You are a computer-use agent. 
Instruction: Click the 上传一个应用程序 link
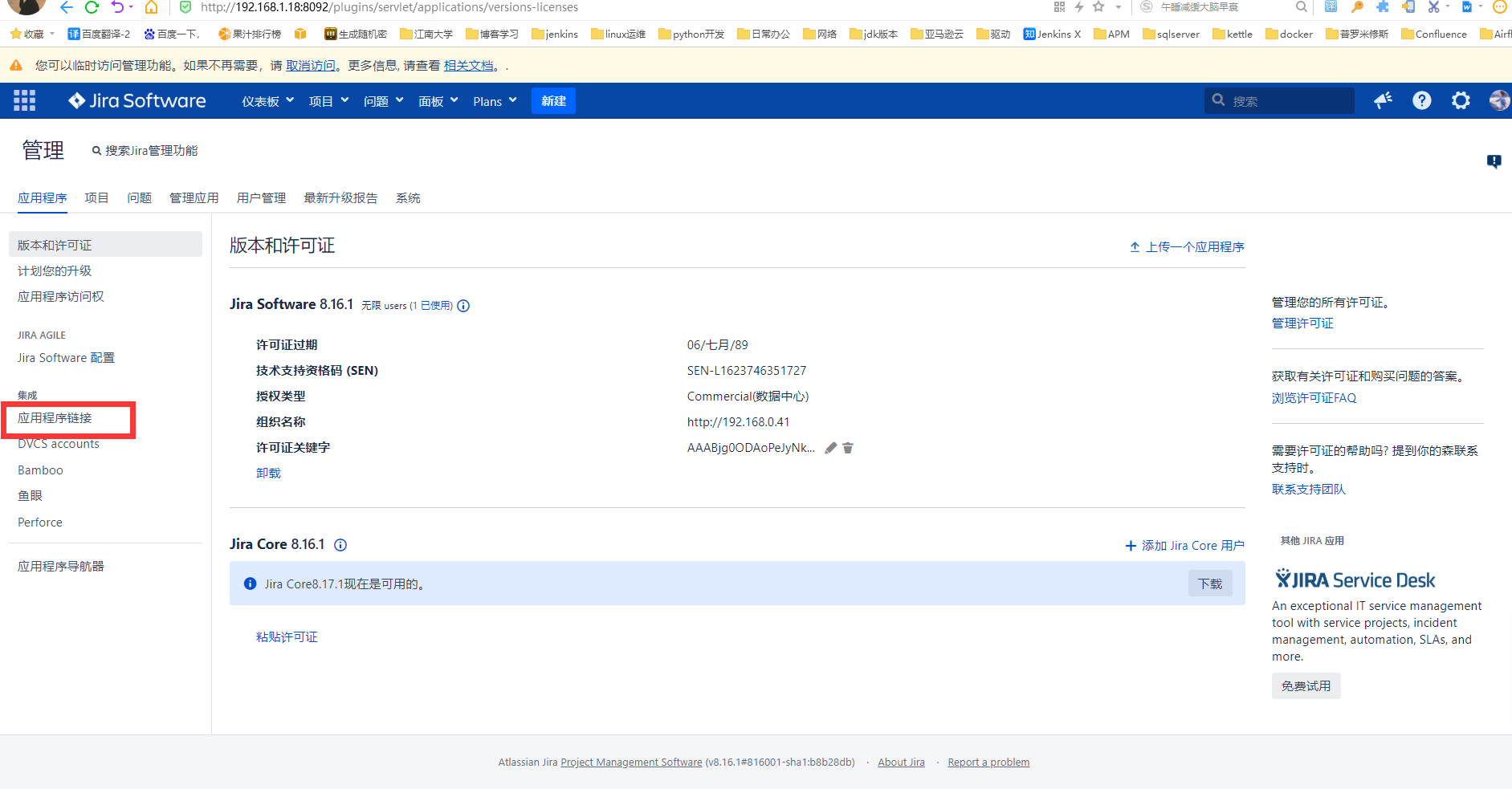click(x=1187, y=246)
